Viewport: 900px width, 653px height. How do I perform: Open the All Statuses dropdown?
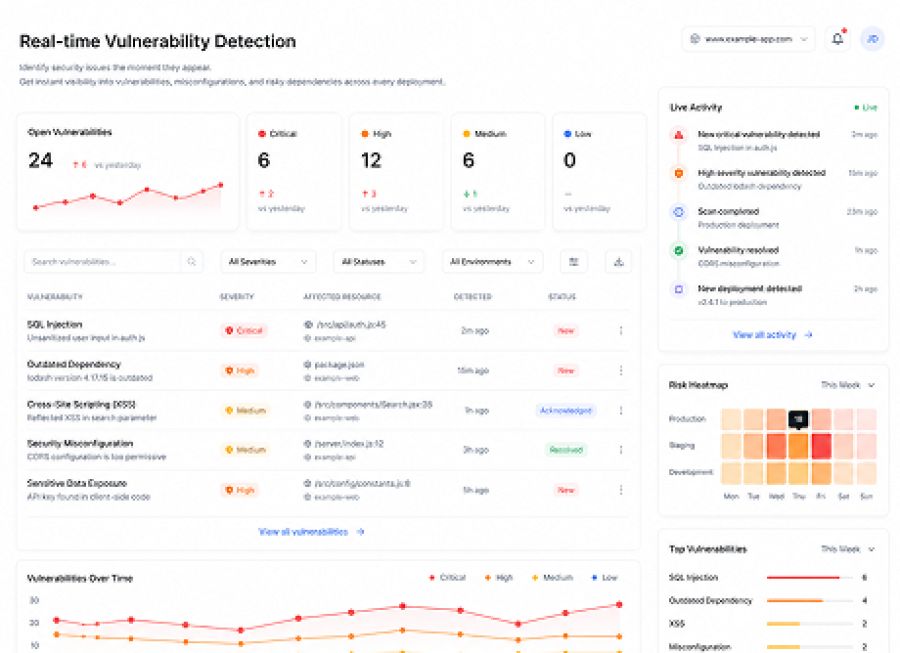379,262
